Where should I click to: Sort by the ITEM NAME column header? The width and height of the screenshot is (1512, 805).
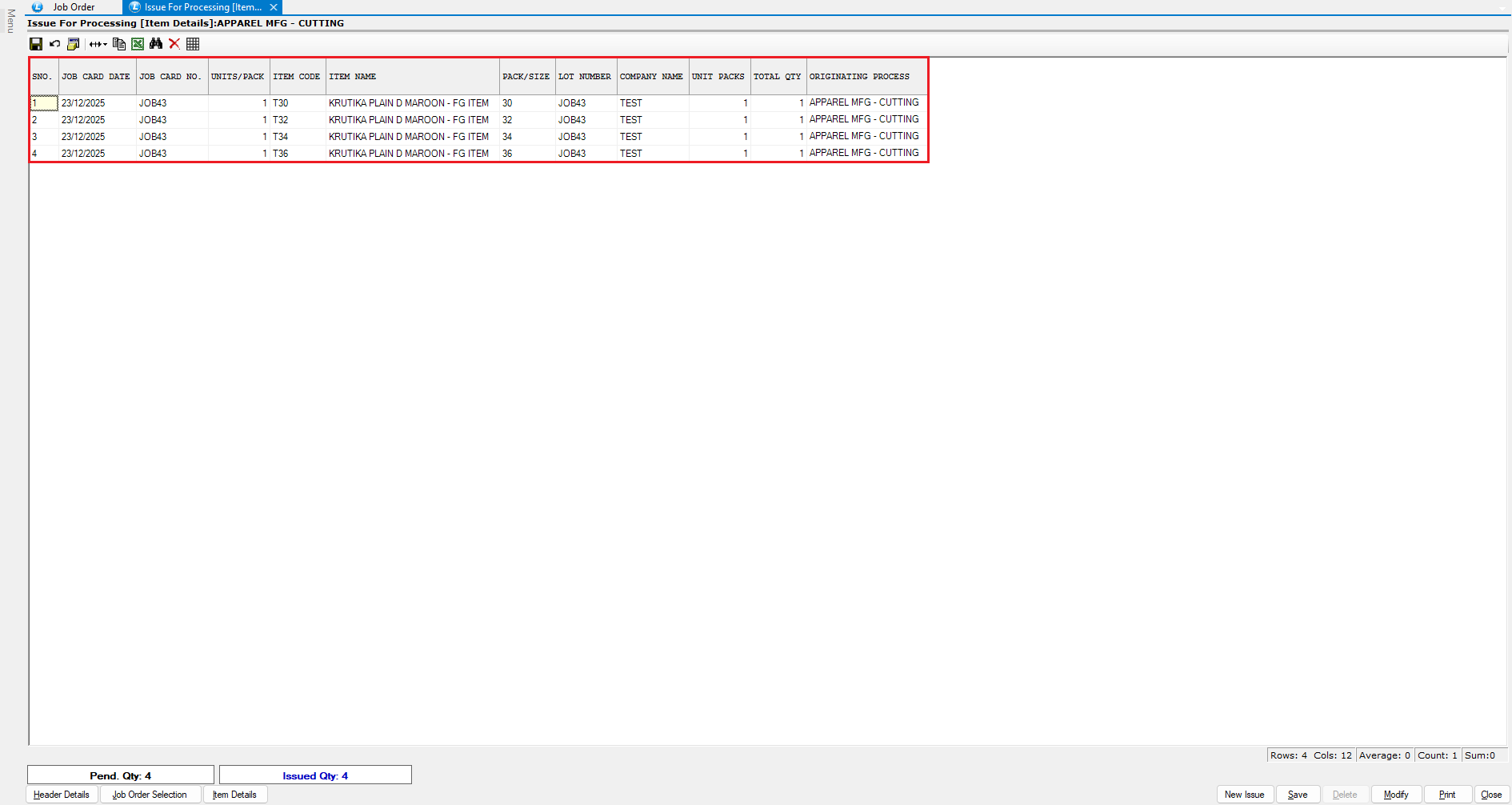click(x=412, y=77)
